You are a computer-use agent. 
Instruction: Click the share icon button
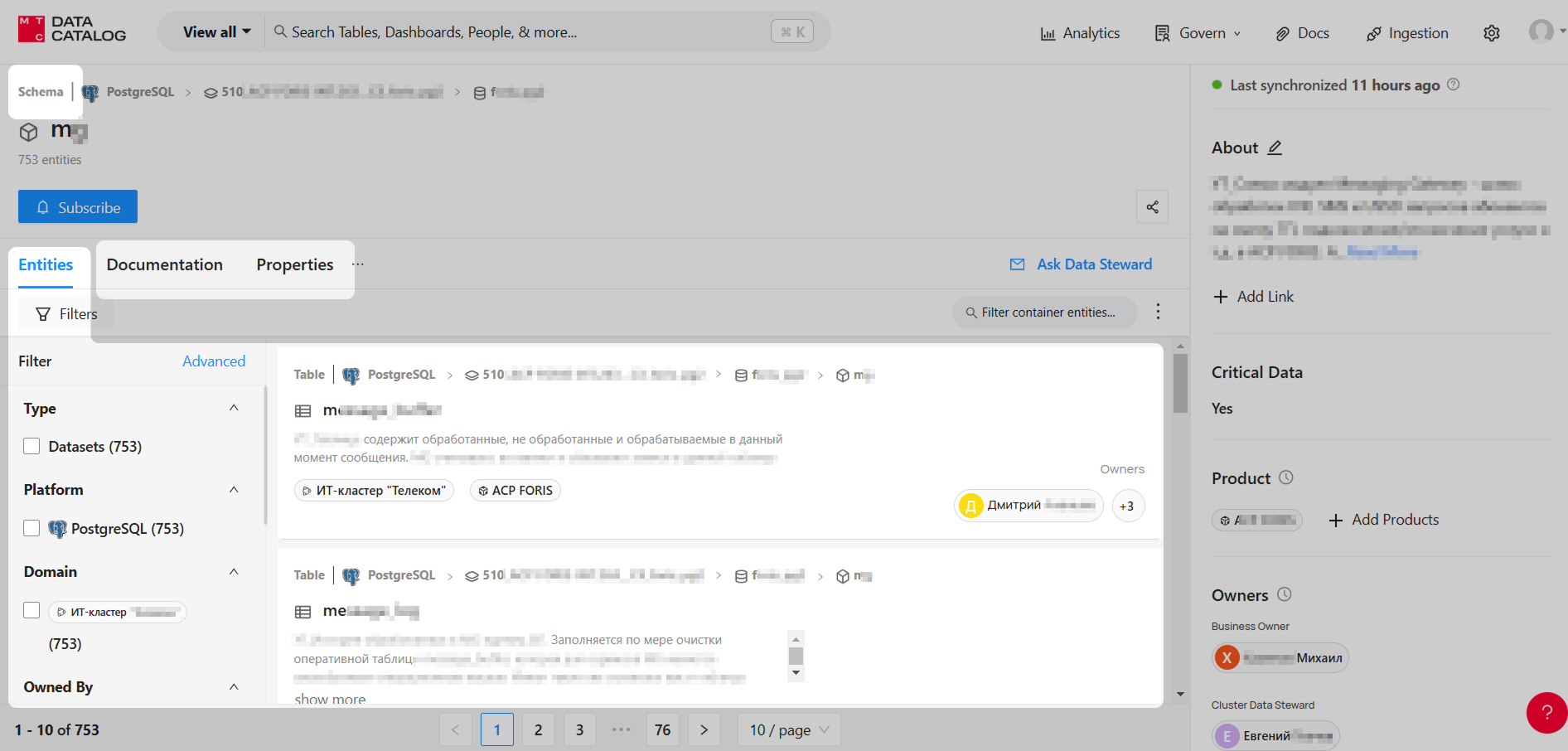[1152, 207]
